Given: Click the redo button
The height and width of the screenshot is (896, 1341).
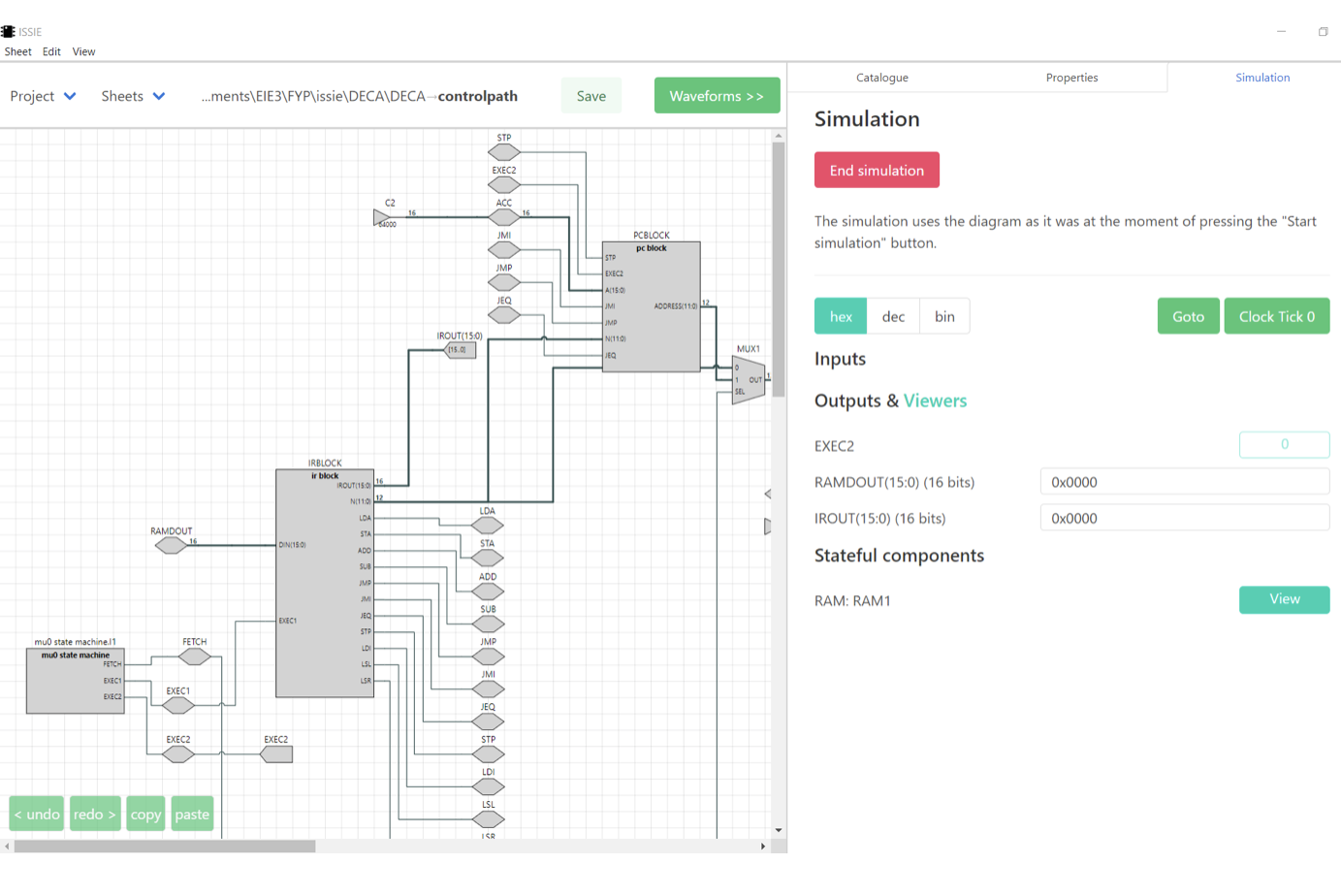Looking at the screenshot, I should pyautogui.click(x=95, y=814).
